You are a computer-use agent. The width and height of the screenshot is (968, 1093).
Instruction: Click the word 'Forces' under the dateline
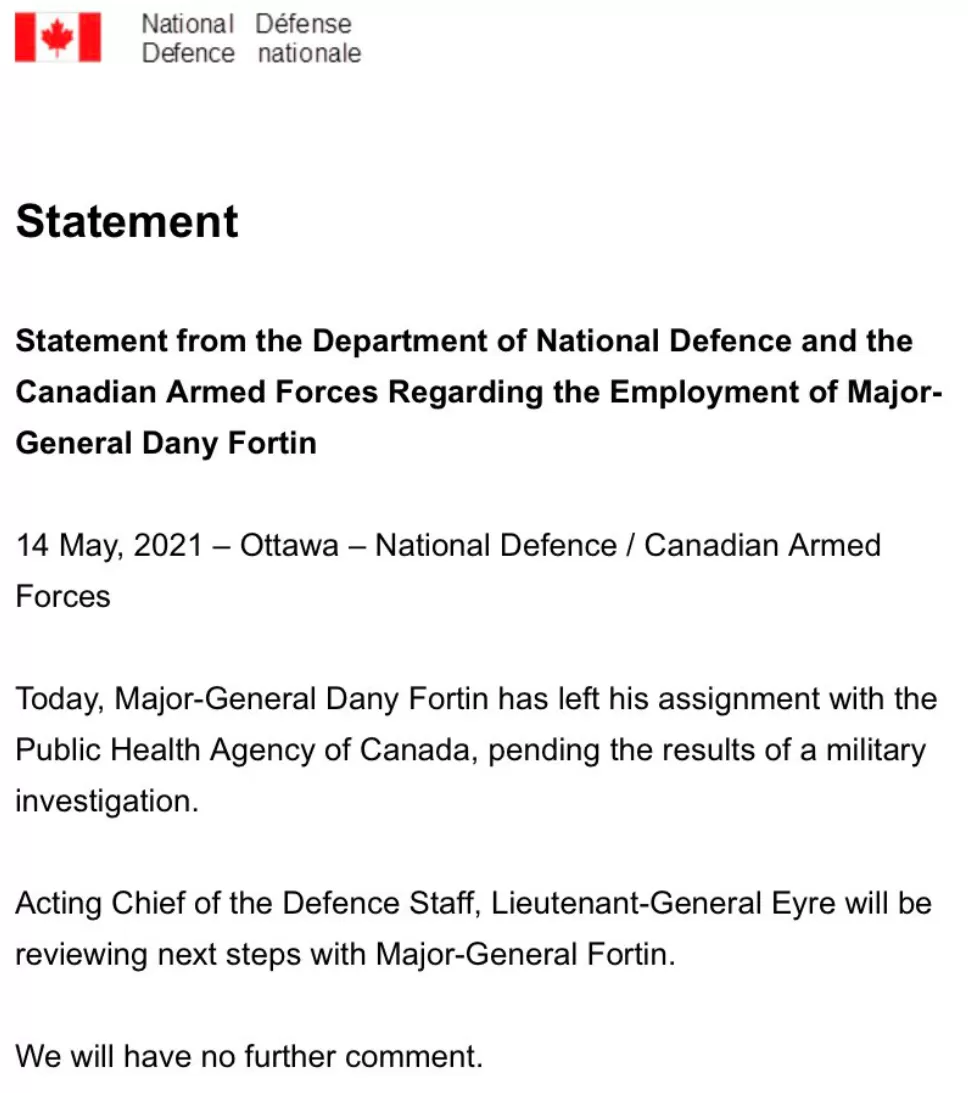coord(63,597)
